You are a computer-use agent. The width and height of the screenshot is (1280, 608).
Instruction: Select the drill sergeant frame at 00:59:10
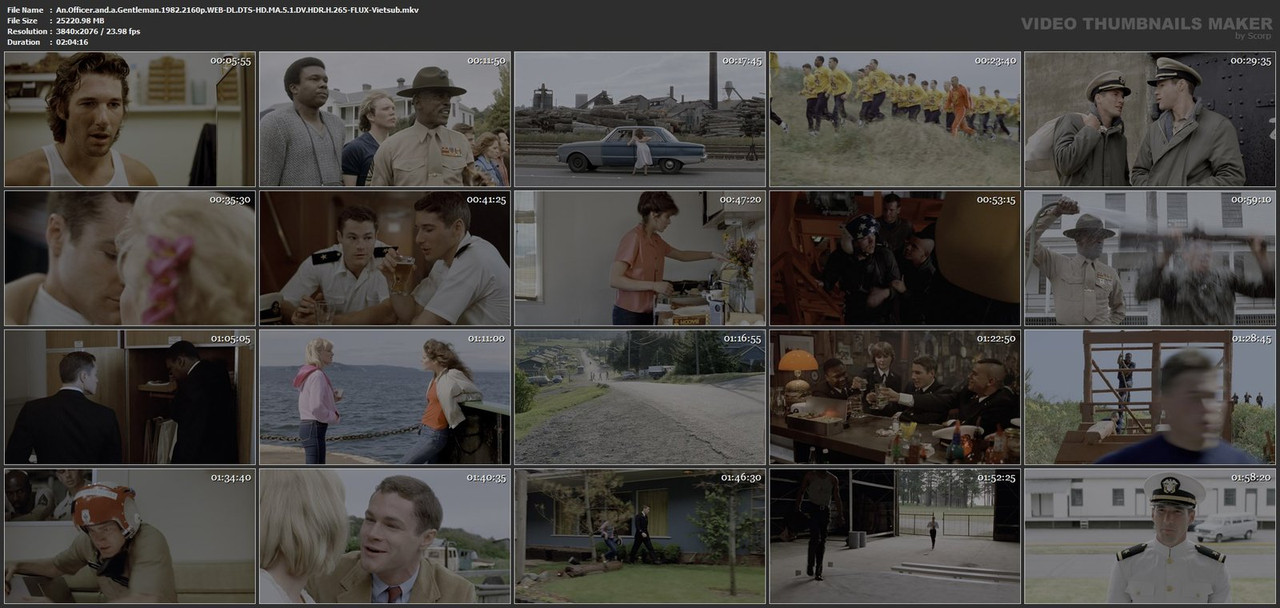[1150, 258]
